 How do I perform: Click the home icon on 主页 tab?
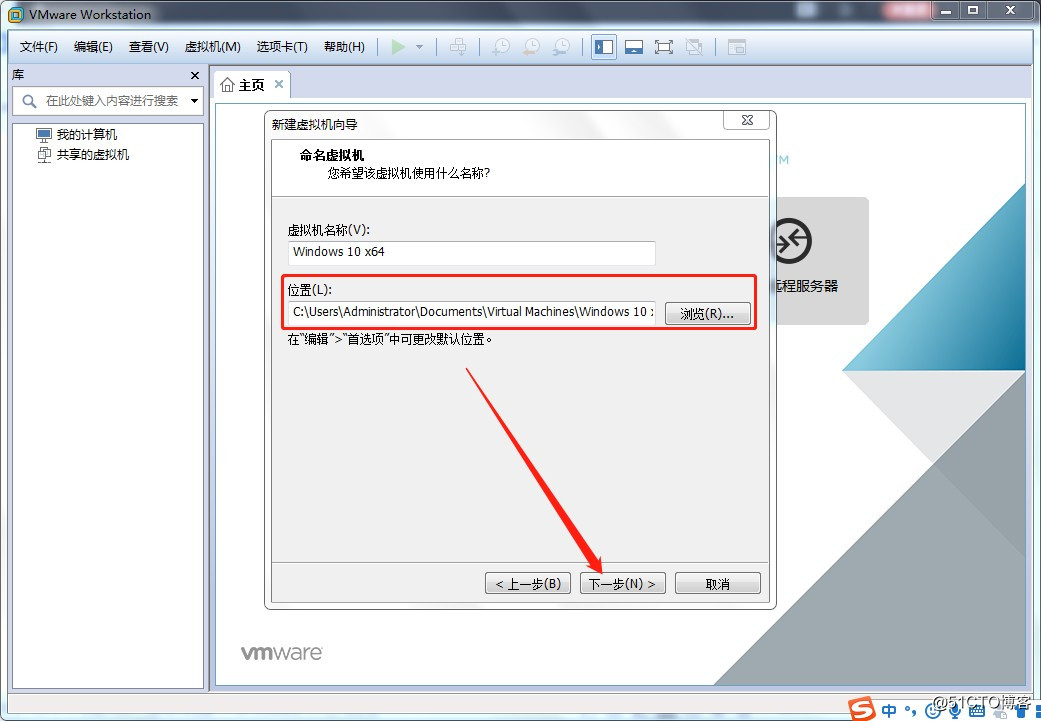pyautogui.click(x=227, y=85)
